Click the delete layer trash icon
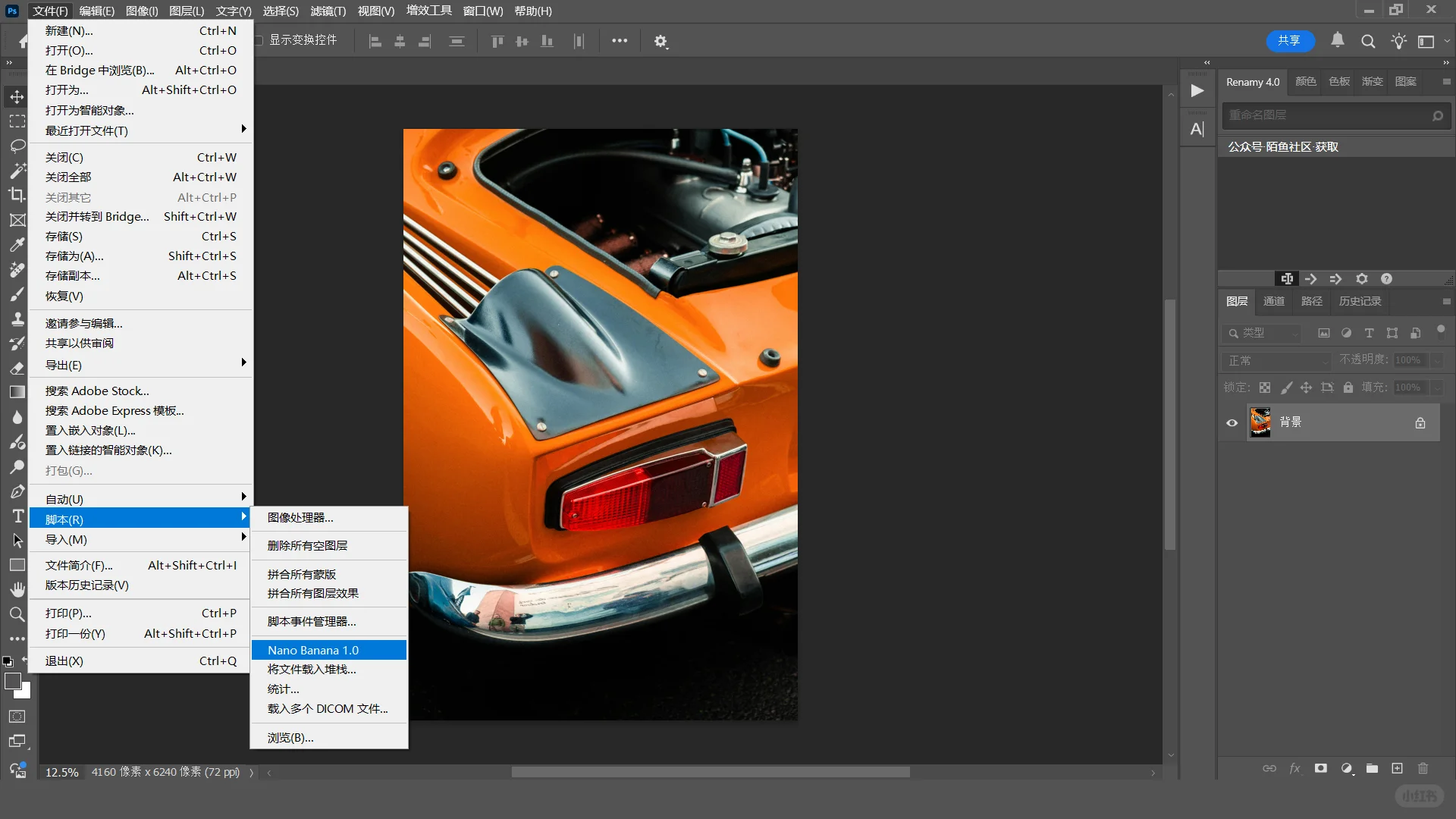Image resolution: width=1456 pixels, height=819 pixels. click(1423, 768)
